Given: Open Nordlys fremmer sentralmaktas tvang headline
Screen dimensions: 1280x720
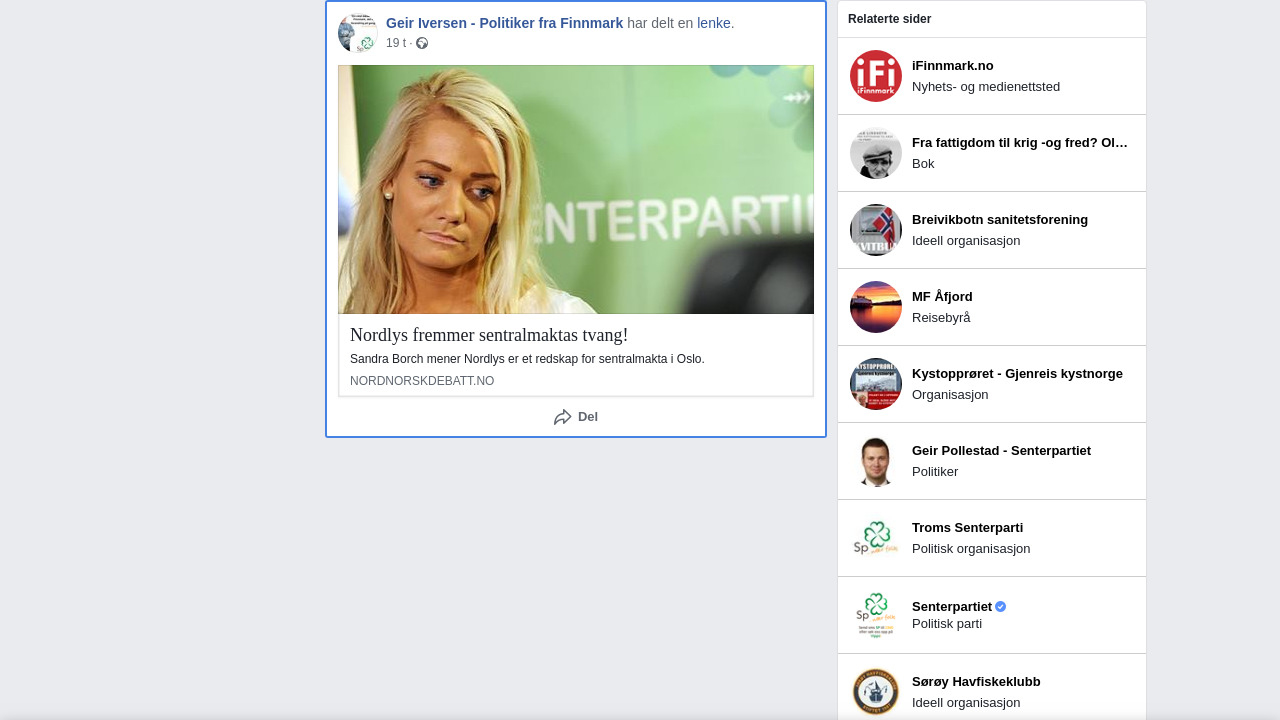Looking at the screenshot, I should click(x=489, y=335).
